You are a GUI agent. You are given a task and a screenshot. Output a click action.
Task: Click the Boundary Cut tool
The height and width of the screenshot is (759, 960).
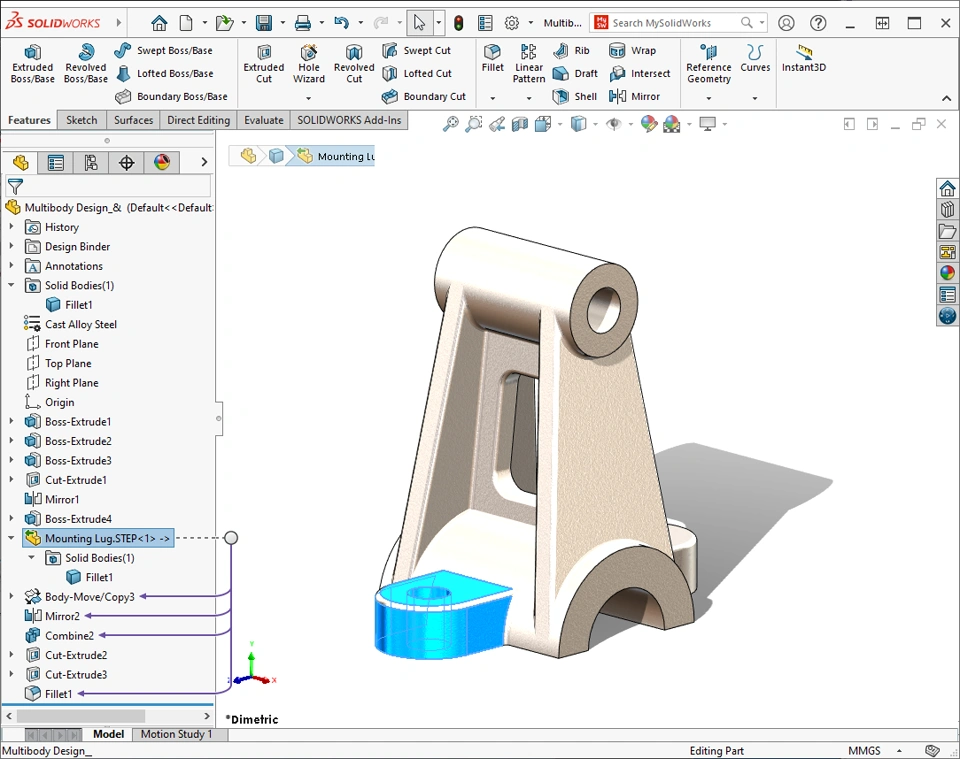coord(424,96)
